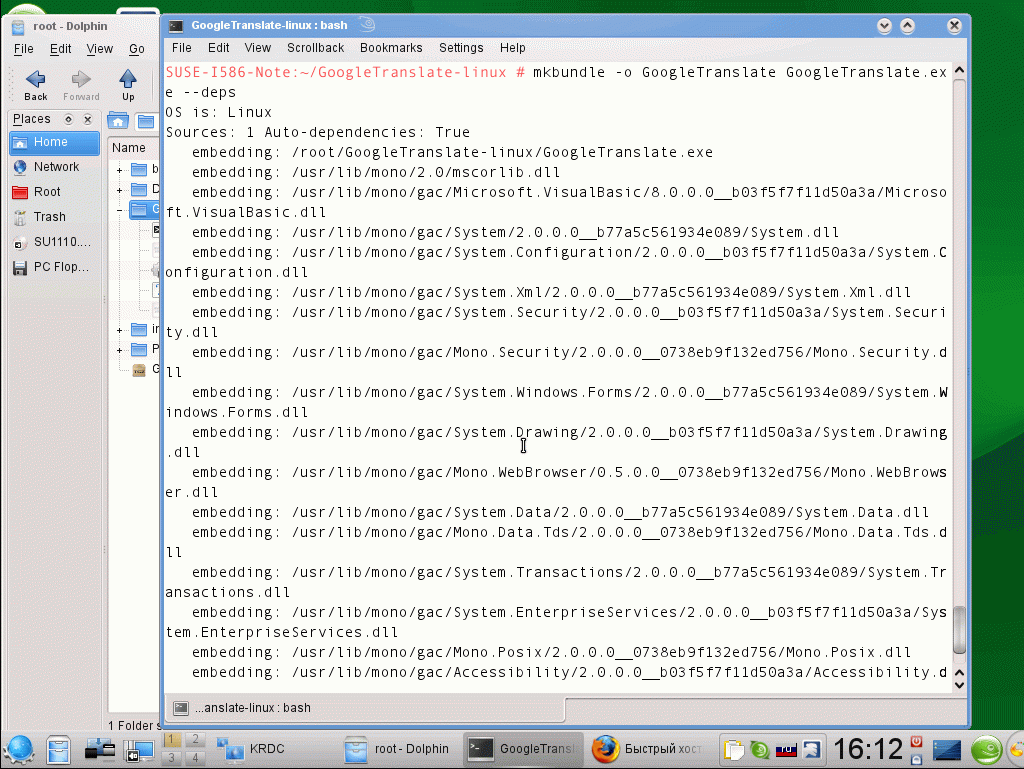Expand the second folder starting with D
1024x769 pixels.
click(x=120, y=191)
